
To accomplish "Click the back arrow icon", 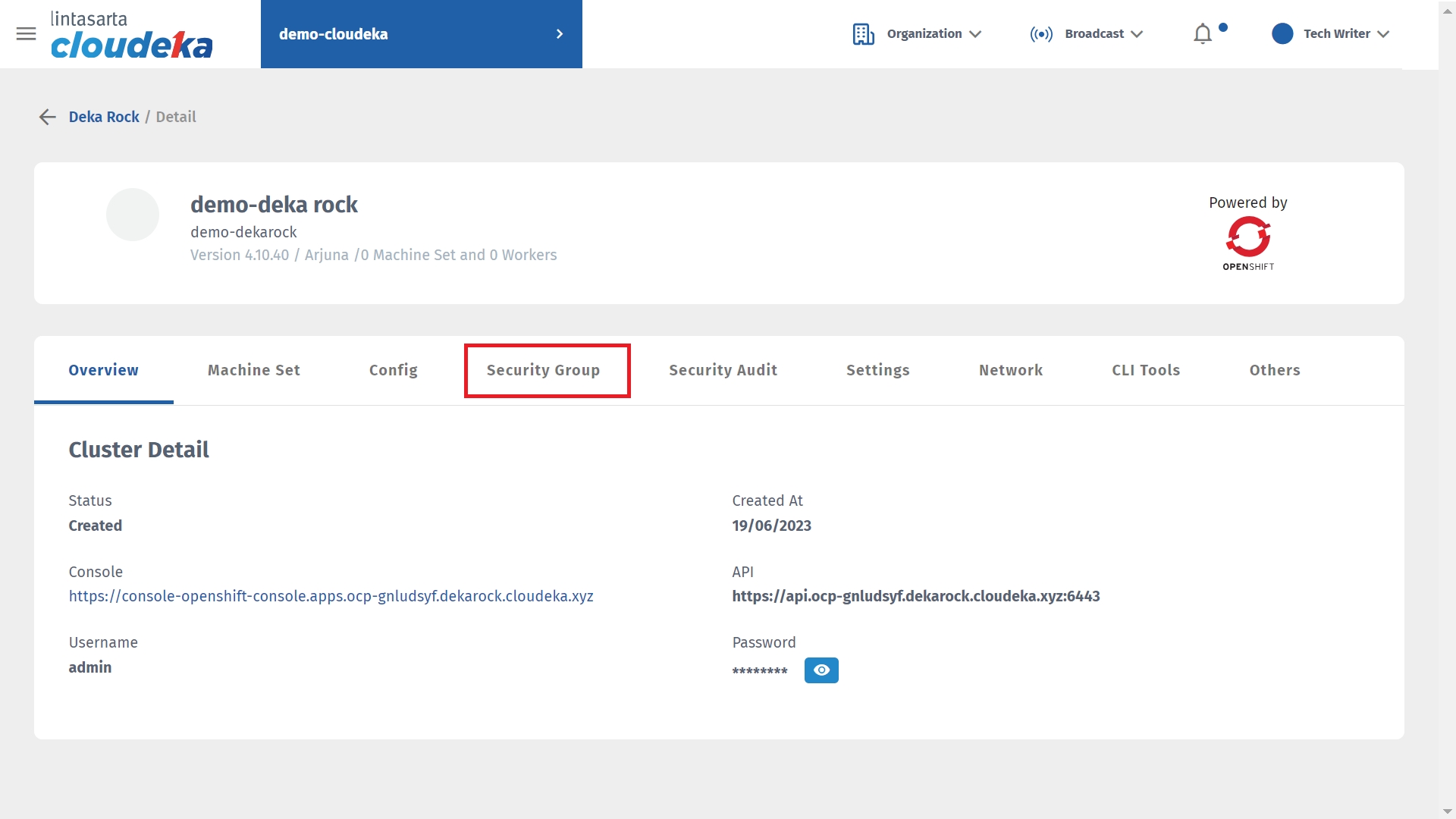I will point(47,117).
